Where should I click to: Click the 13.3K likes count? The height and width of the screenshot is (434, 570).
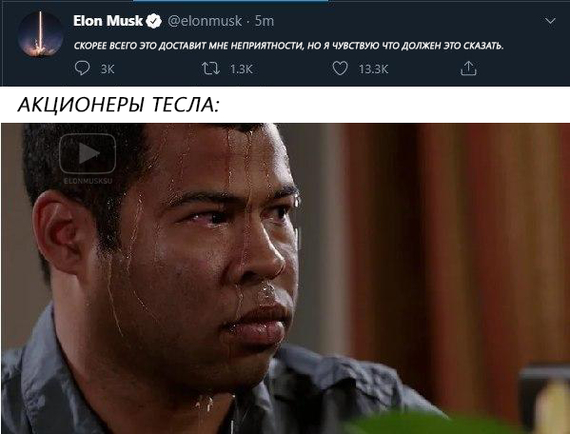coord(373,69)
